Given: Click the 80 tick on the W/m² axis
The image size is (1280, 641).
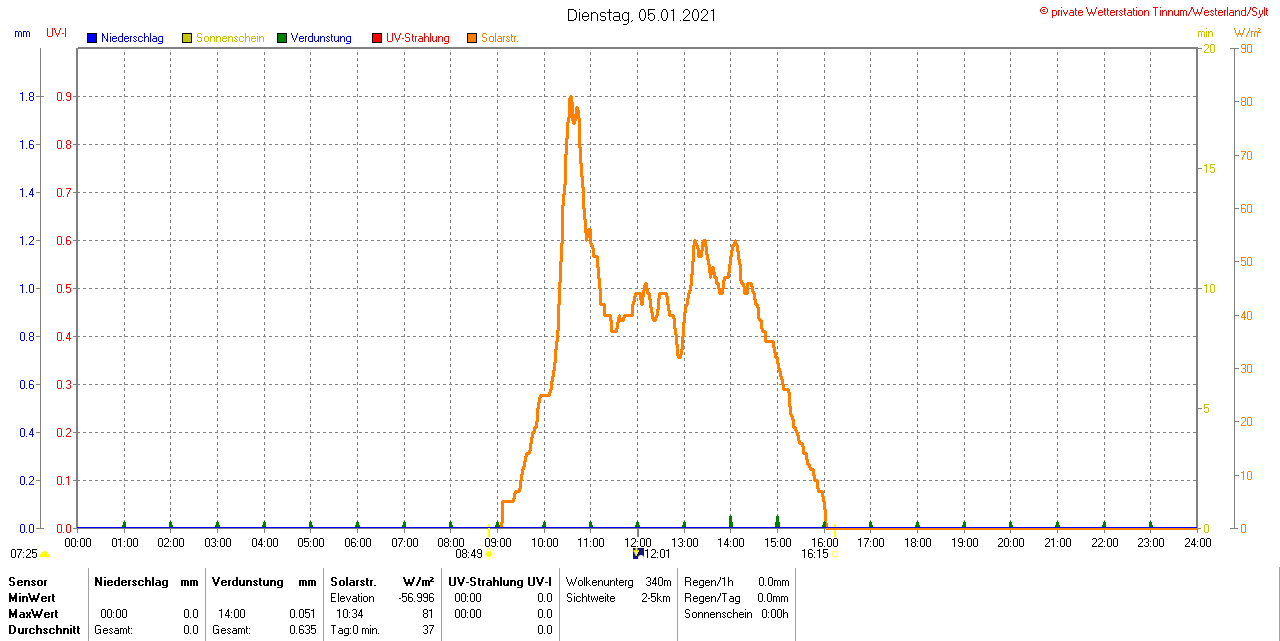Looking at the screenshot, I should tap(1246, 102).
